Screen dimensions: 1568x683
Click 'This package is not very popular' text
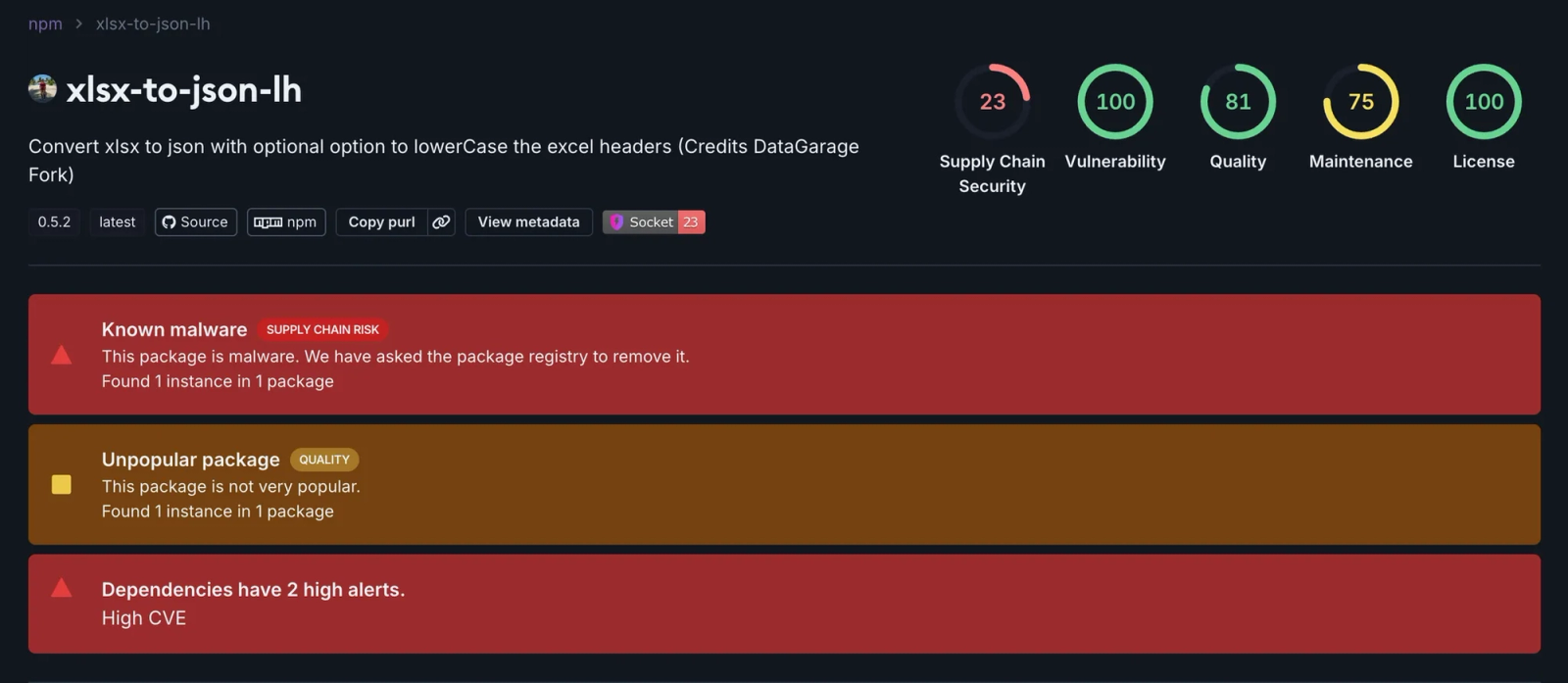[x=231, y=487]
